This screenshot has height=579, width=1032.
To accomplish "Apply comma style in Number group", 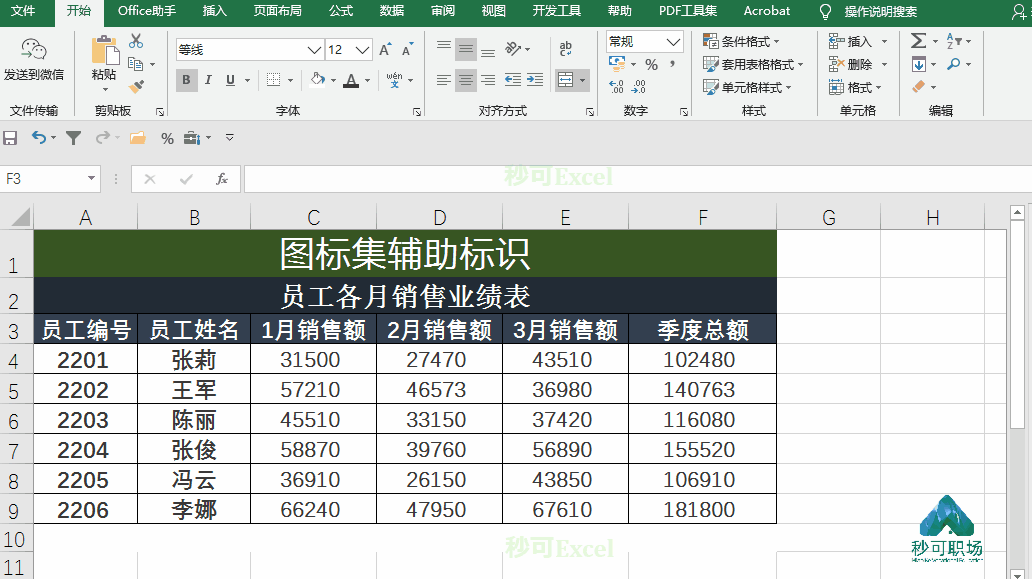I will coord(673,64).
